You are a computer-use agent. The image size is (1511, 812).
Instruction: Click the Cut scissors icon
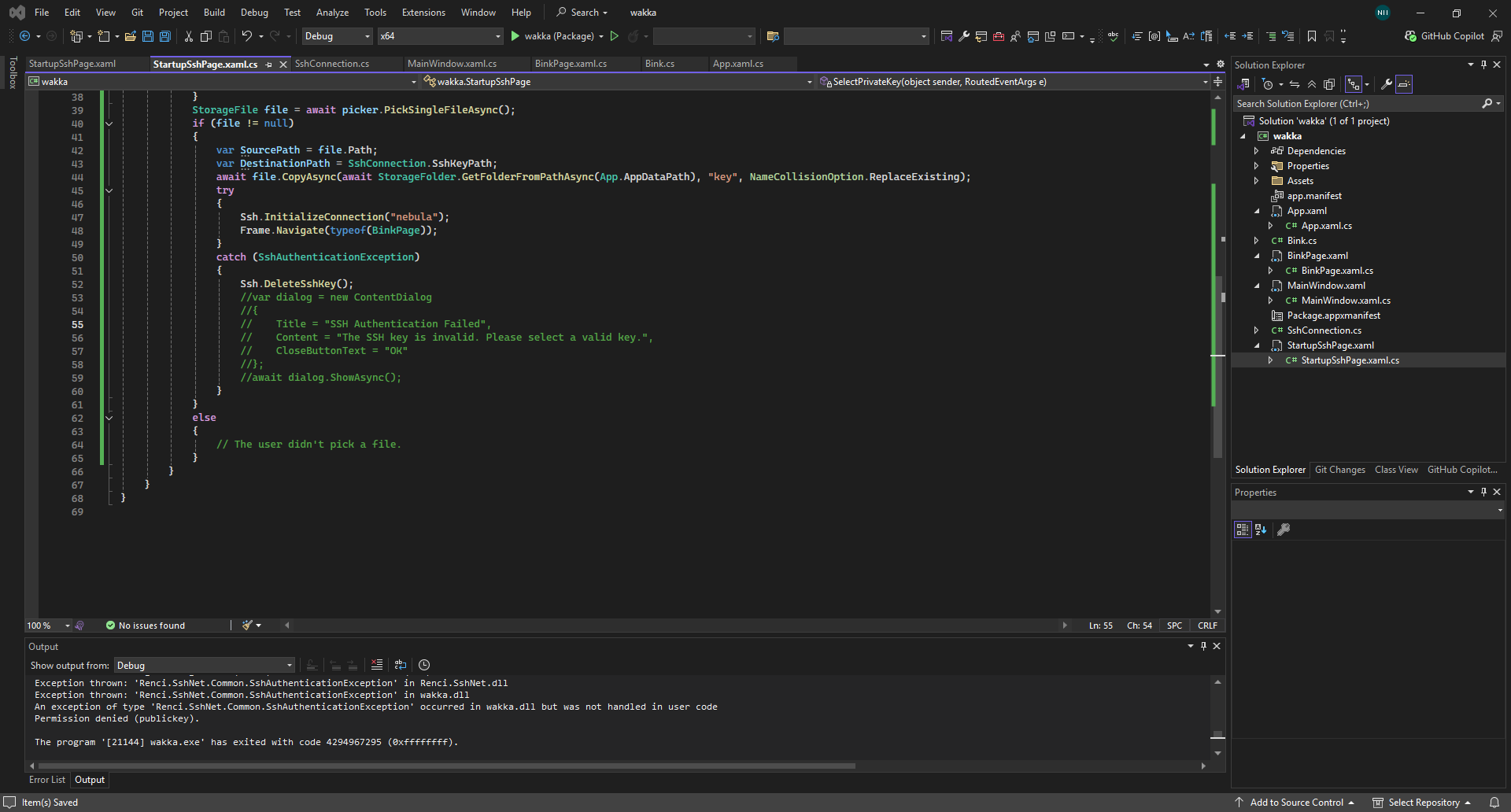coord(189,36)
